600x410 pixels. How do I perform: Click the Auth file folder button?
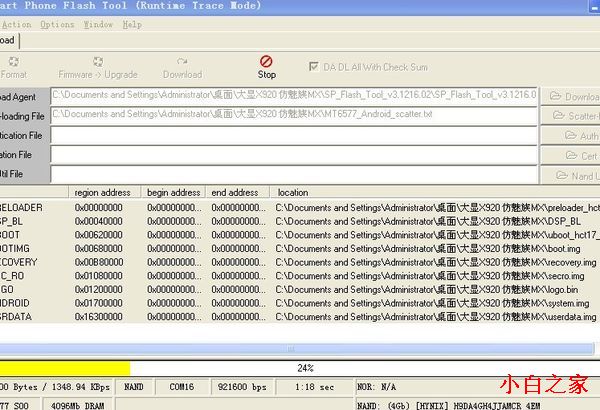click(570, 136)
